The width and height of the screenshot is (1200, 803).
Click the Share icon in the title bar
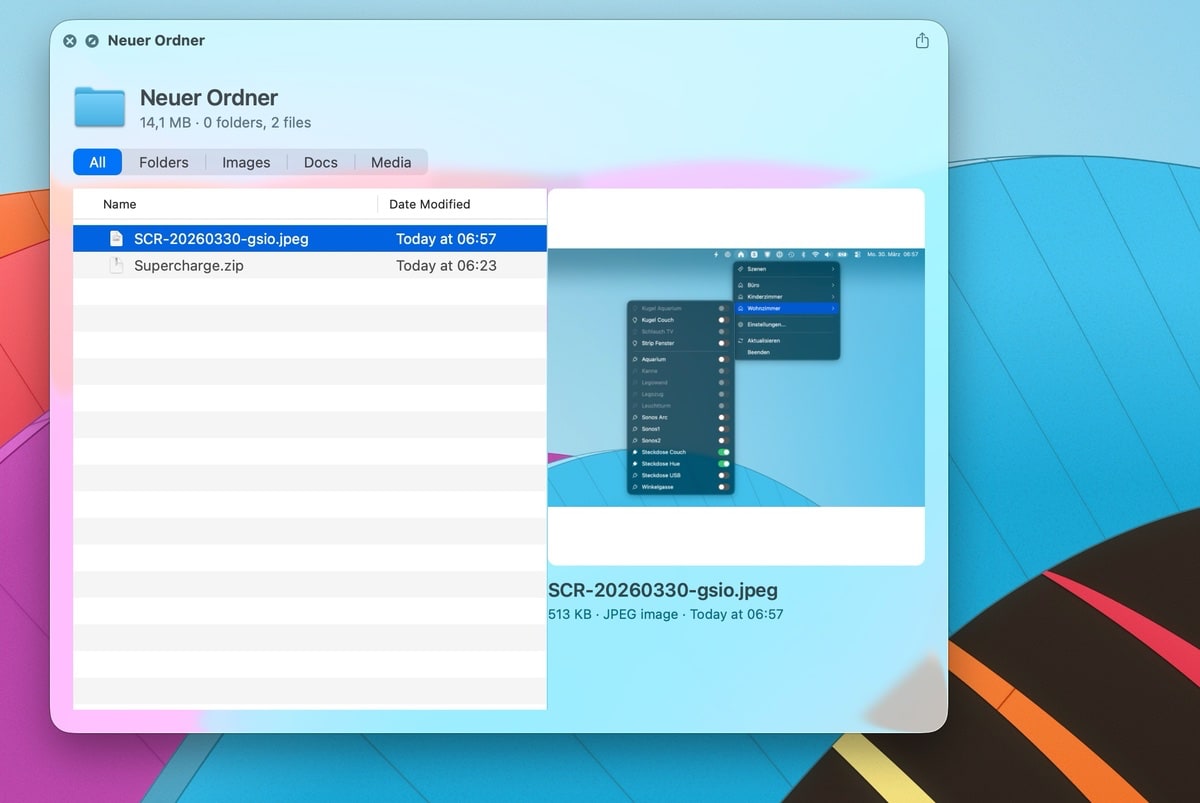coord(921,41)
